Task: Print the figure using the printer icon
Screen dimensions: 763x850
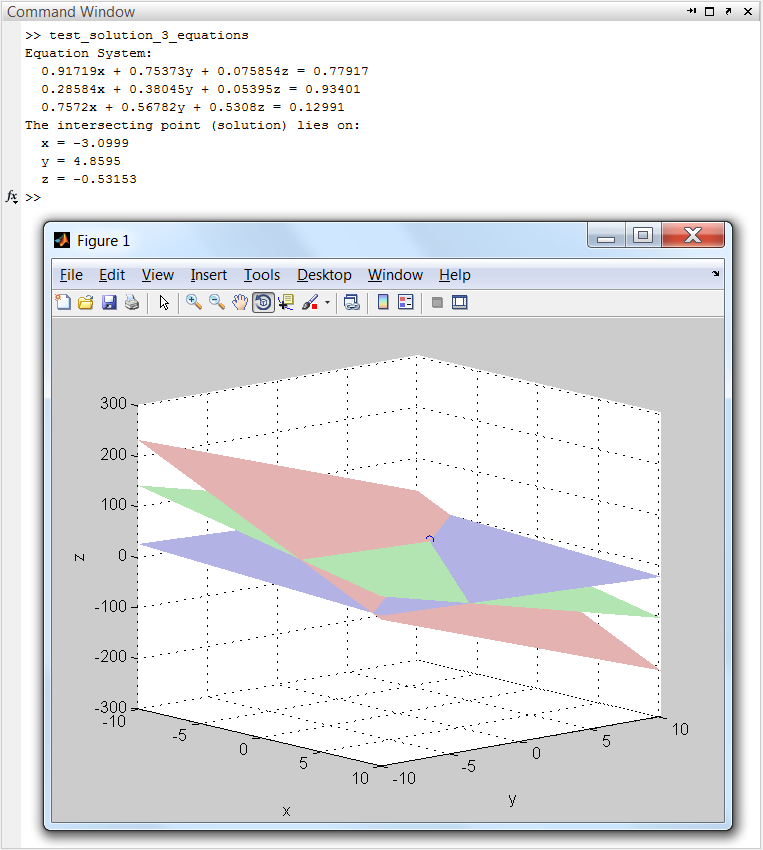Action: point(132,303)
